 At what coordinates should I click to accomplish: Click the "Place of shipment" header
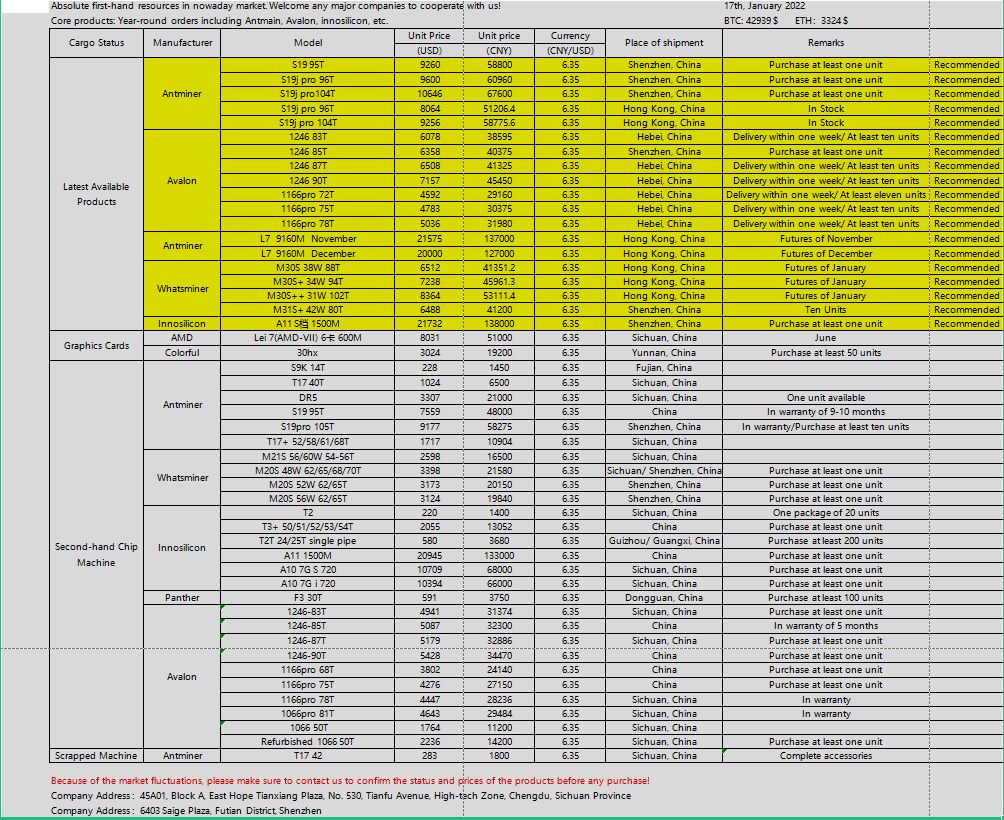(x=664, y=43)
